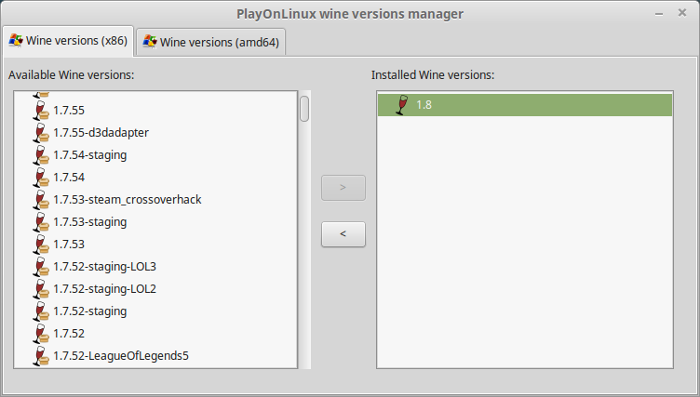Click the icon on the Wine versions (amd64) tab
The width and height of the screenshot is (700, 397).
point(150,42)
